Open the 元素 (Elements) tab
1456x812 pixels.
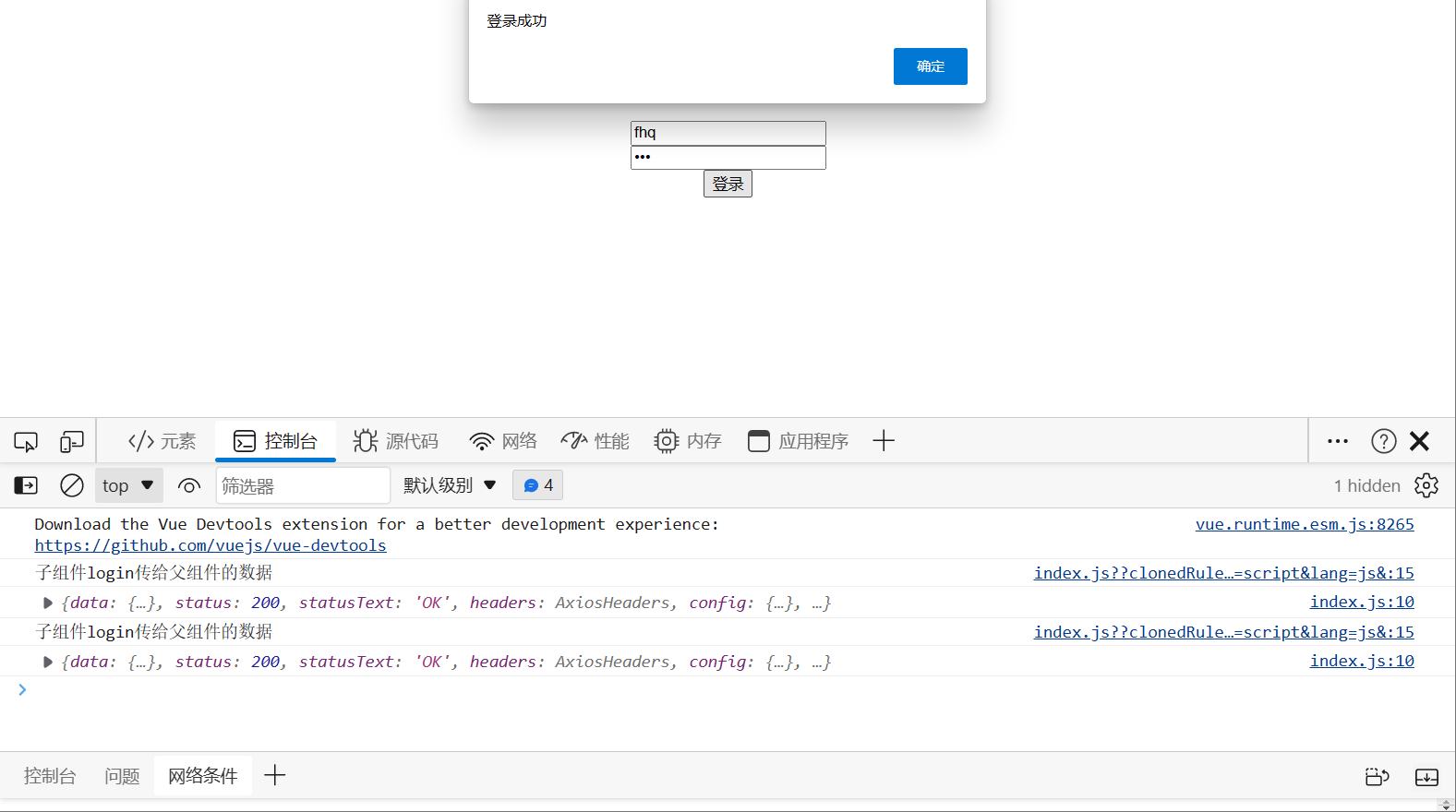point(162,441)
